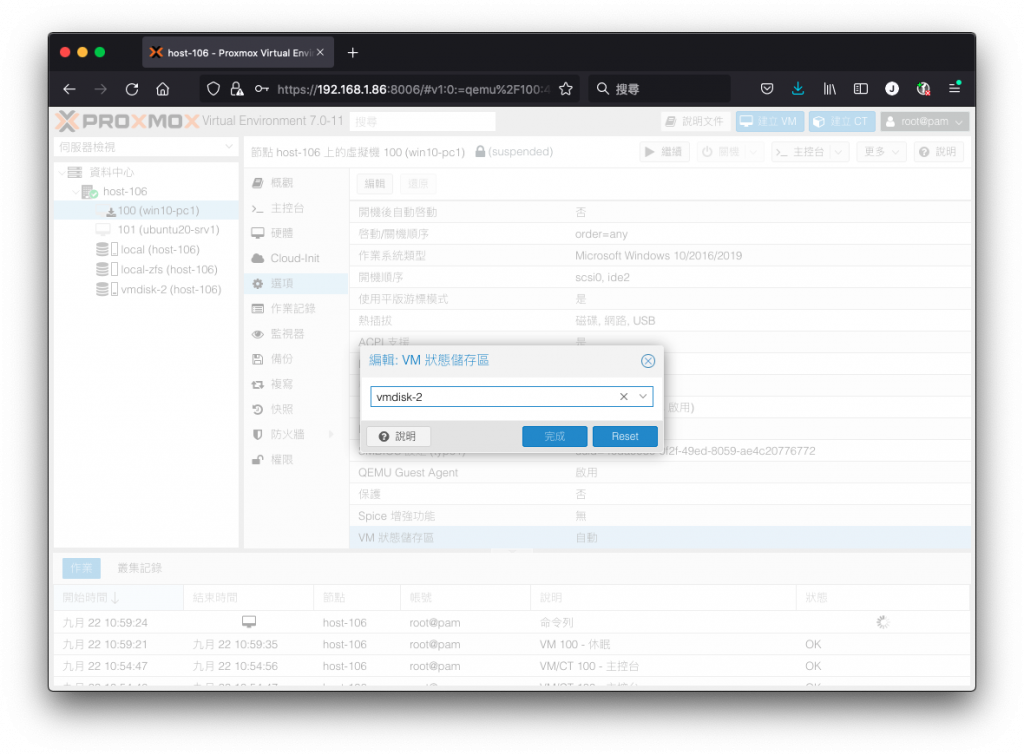
Task: Open the 更多 more dropdown
Action: 882,152
